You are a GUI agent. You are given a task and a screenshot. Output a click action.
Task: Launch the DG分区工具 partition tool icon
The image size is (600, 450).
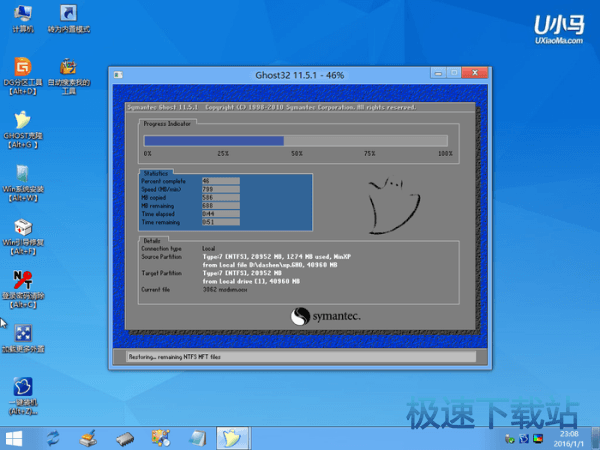point(23,76)
